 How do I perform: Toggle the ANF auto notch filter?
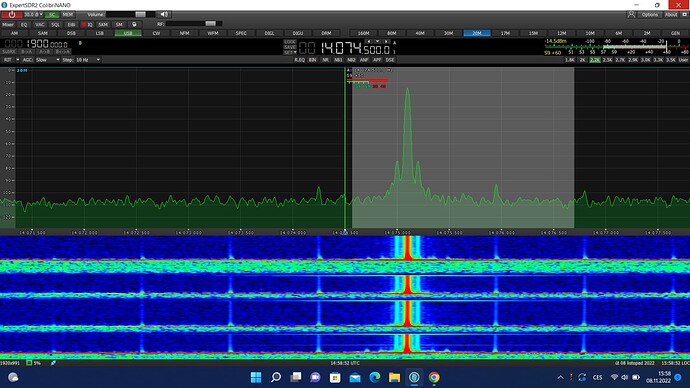(x=364, y=60)
